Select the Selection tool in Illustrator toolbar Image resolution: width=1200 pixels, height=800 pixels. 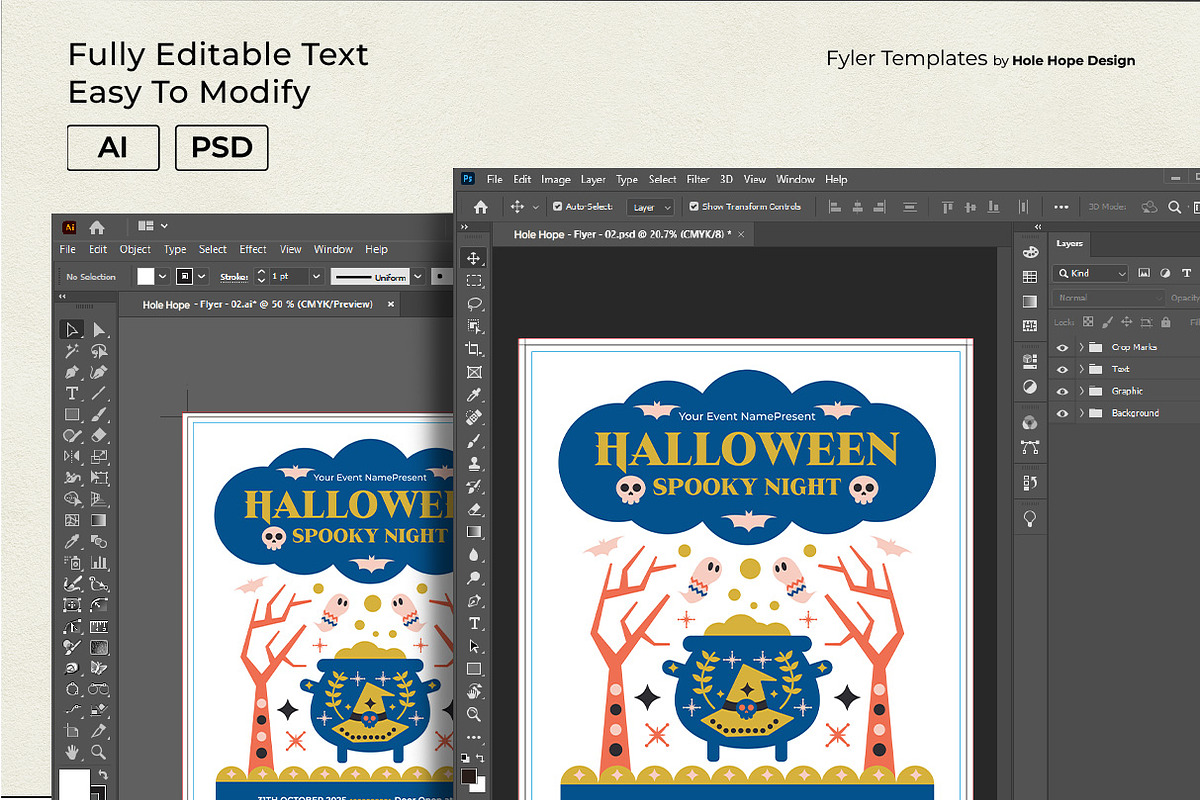tap(71, 329)
